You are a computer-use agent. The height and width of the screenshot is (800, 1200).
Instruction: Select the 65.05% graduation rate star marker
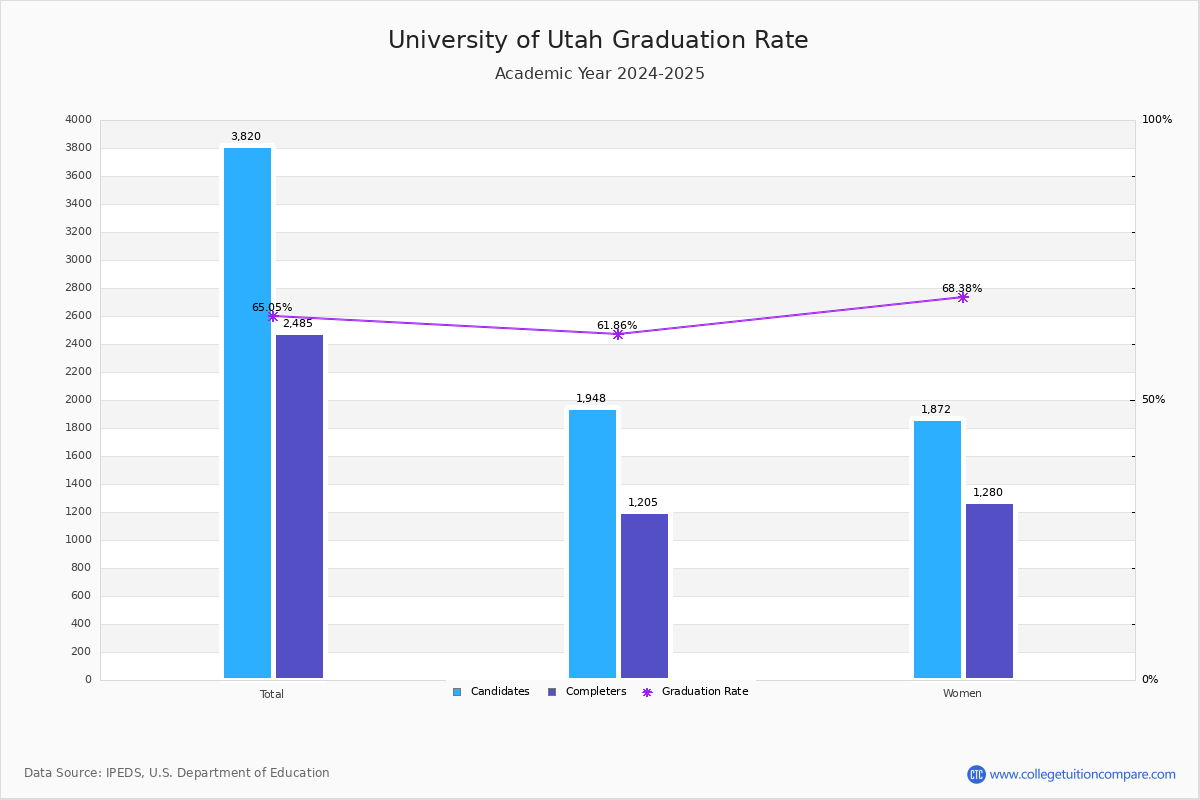point(272,316)
